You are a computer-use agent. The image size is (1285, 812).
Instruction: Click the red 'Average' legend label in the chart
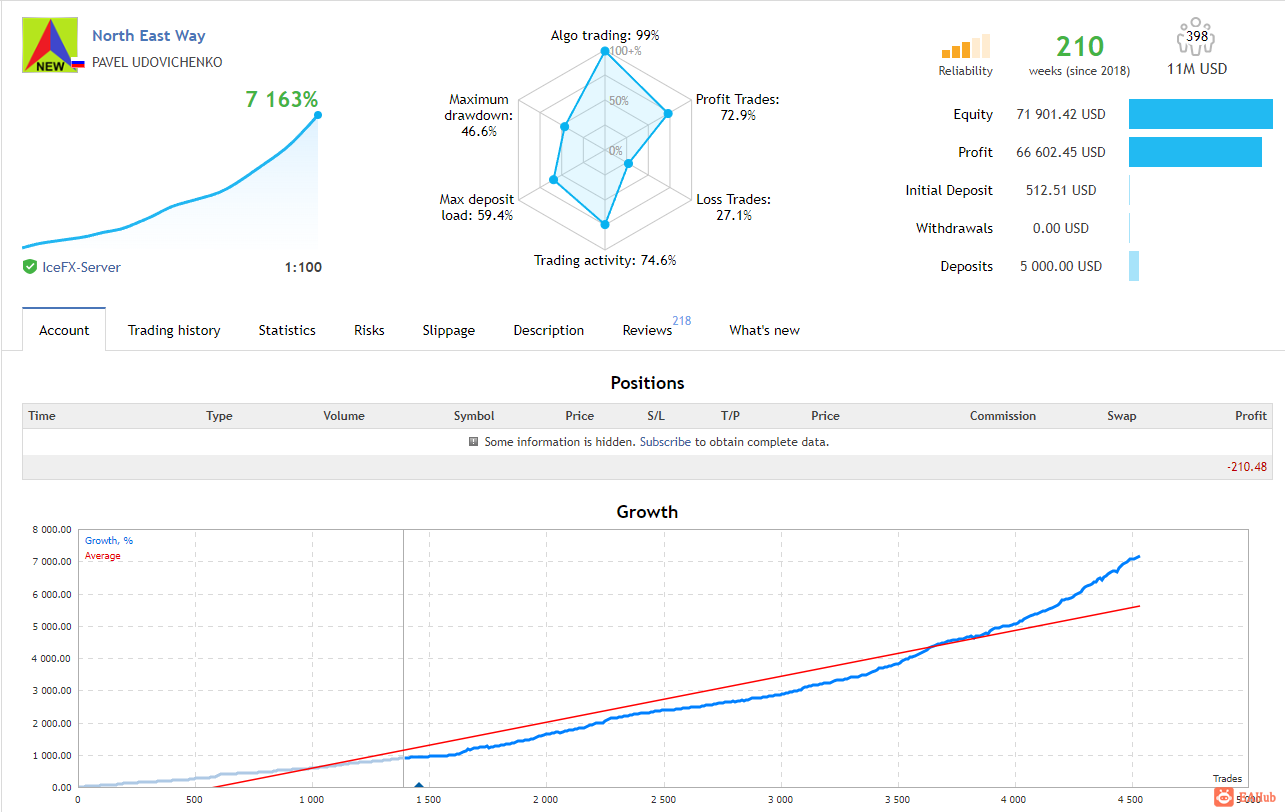pos(103,556)
